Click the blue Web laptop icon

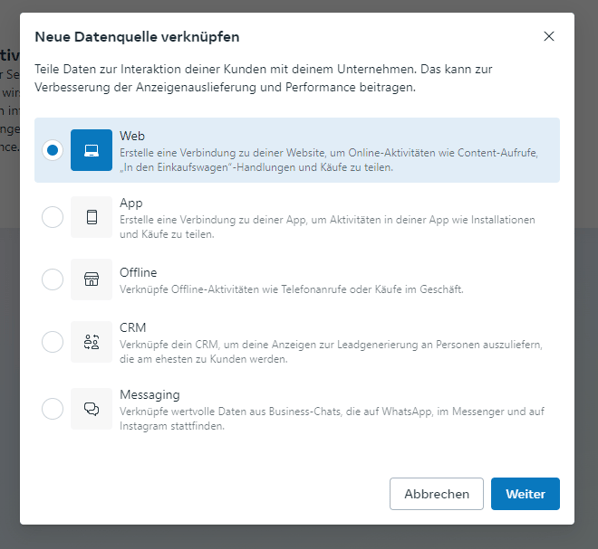pos(92,150)
